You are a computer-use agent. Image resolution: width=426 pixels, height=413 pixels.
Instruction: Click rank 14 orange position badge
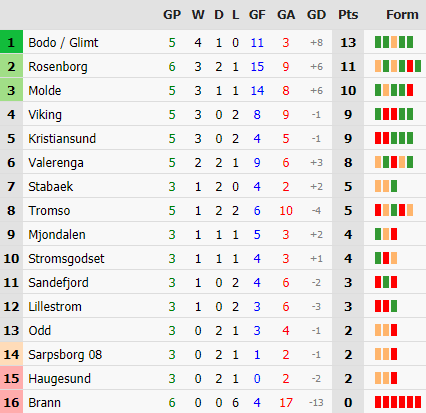[x=11, y=354]
